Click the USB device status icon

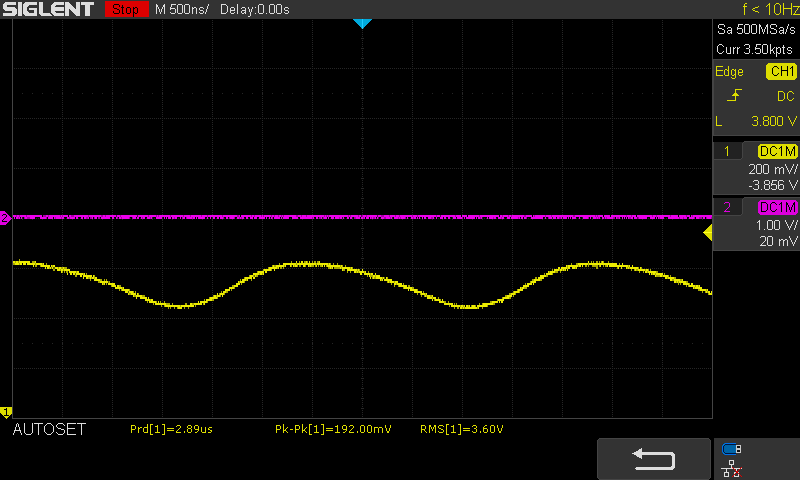click(732, 449)
